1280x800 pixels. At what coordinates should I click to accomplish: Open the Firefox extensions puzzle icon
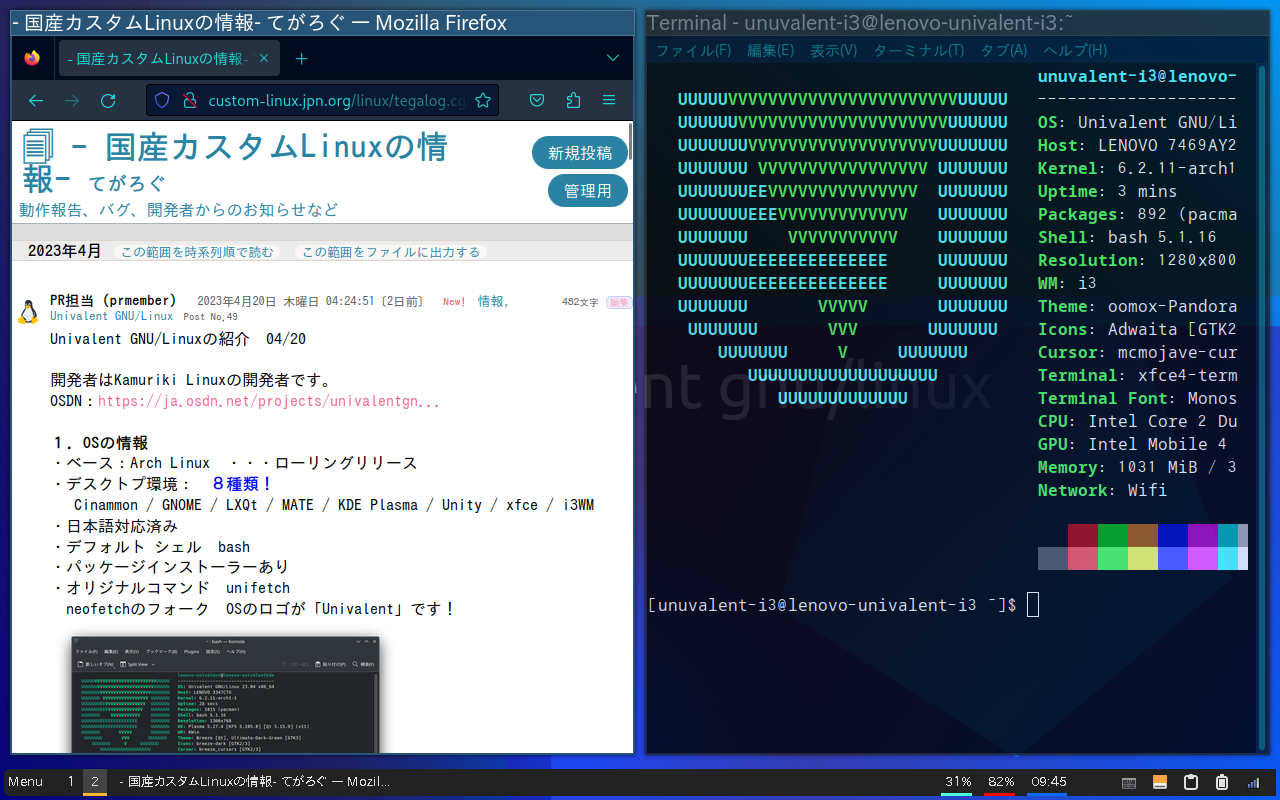point(573,100)
